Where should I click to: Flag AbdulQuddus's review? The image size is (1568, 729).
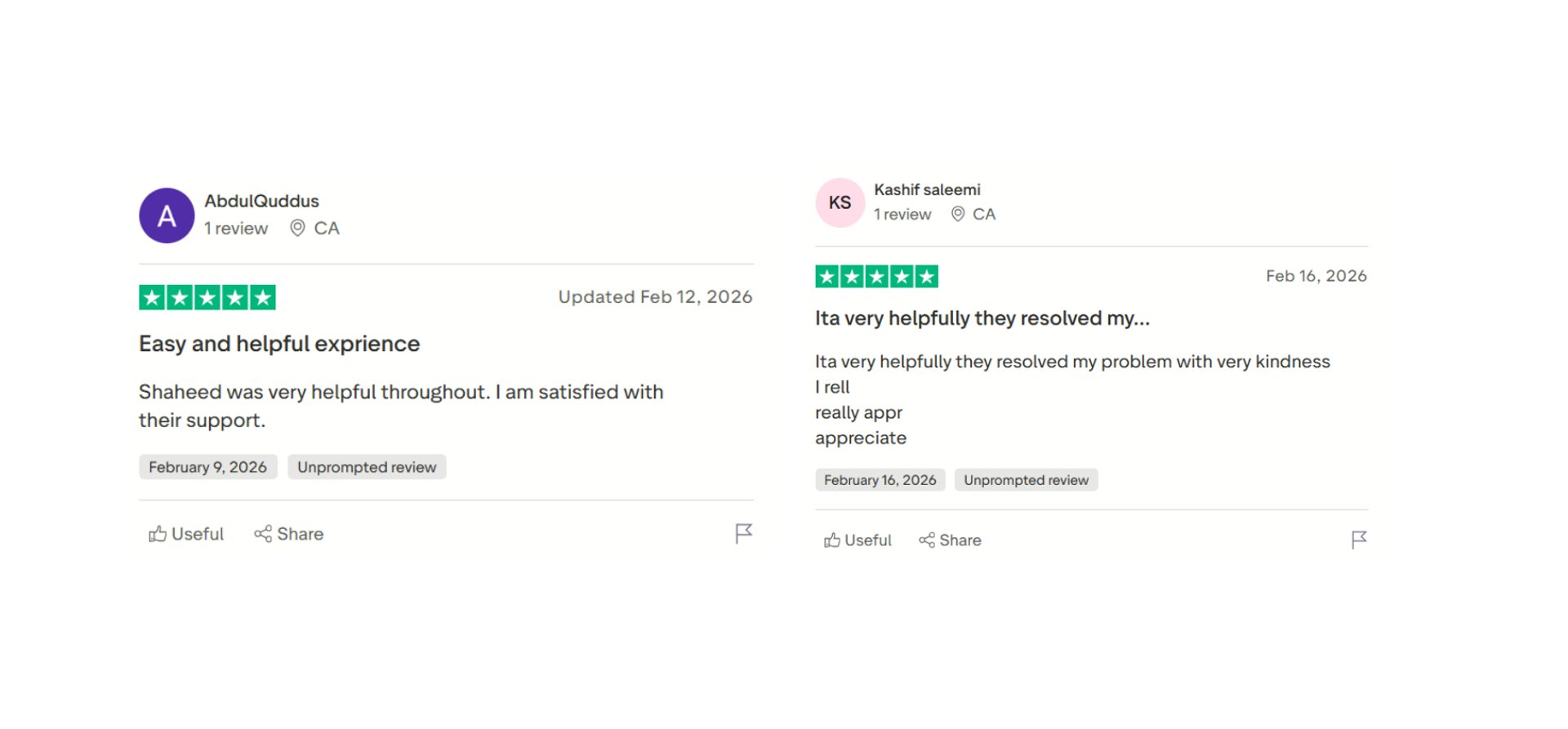click(743, 534)
